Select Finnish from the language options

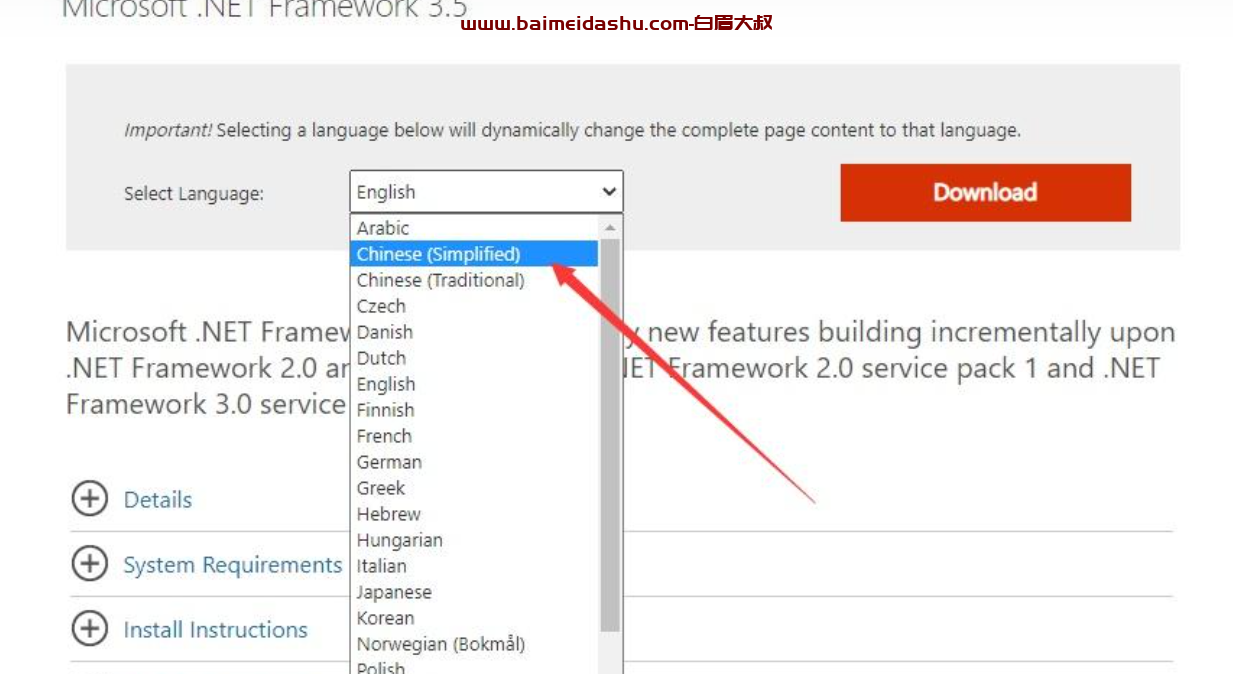[x=475, y=410]
